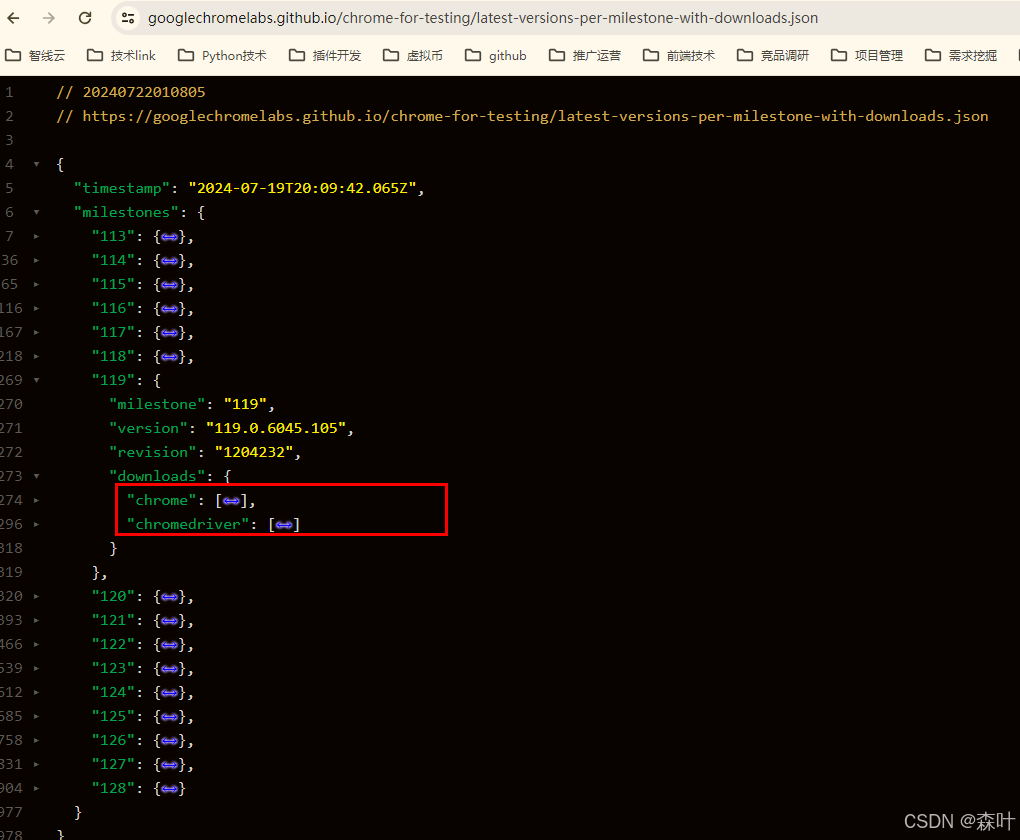Click the address bar URL field
The height and width of the screenshot is (840, 1020).
click(483, 18)
